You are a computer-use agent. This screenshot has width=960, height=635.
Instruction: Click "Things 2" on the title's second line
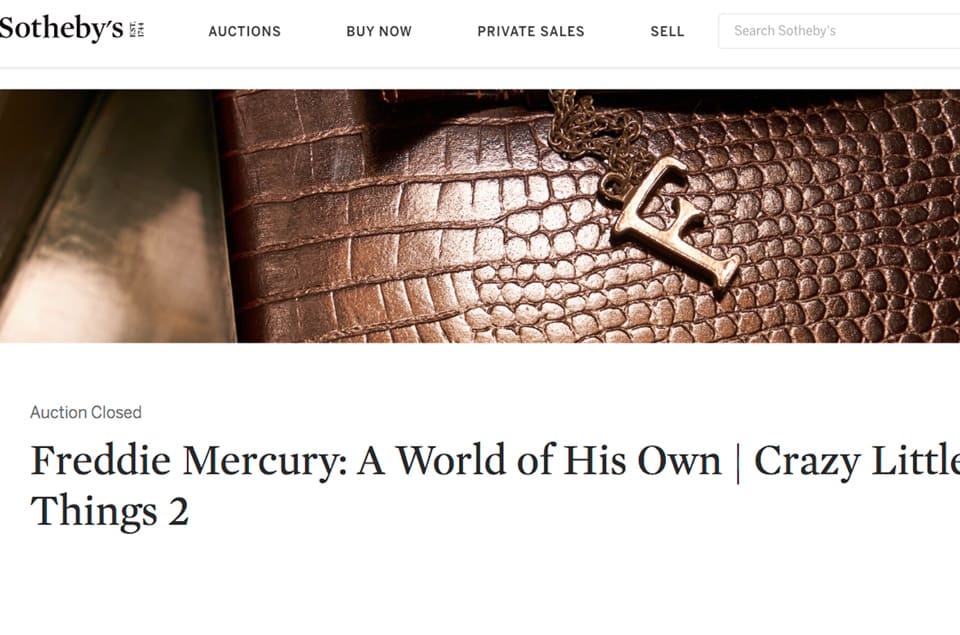click(x=110, y=511)
